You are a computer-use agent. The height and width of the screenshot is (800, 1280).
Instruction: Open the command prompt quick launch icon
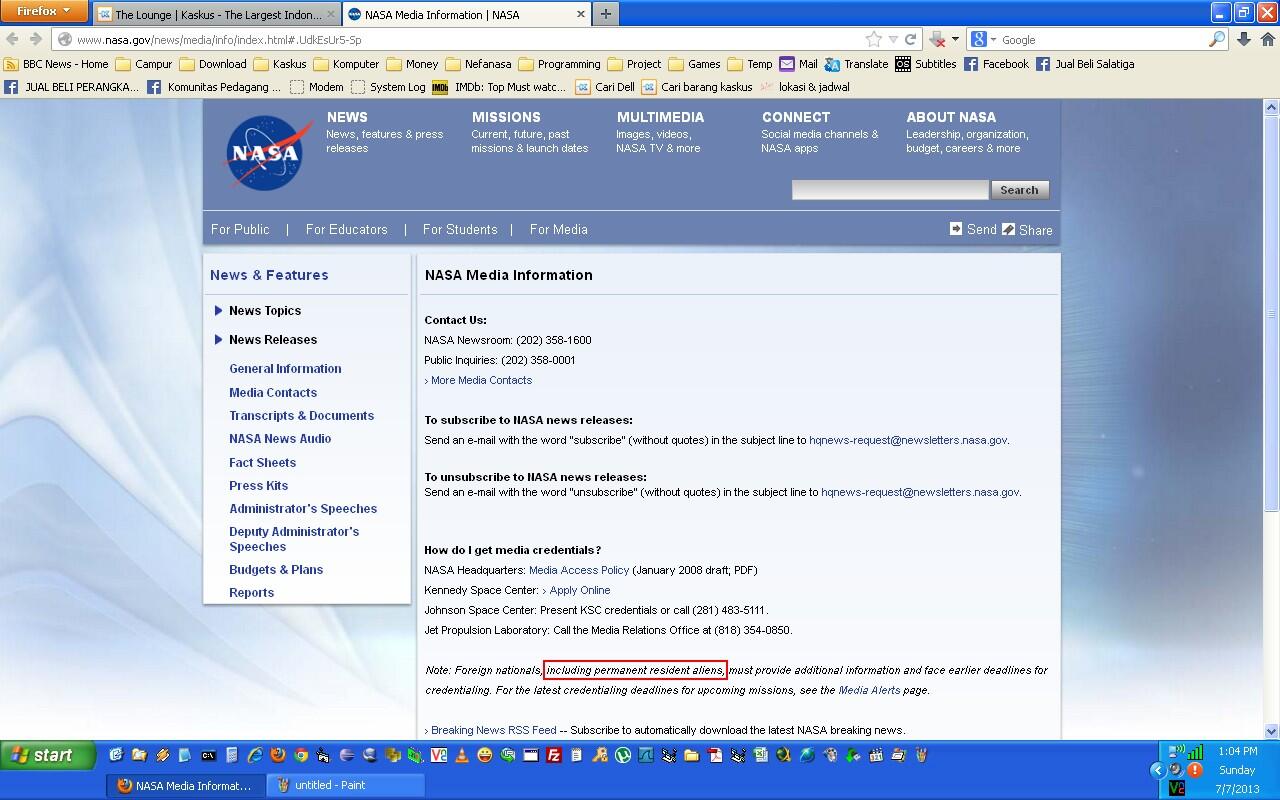pyautogui.click(x=208, y=755)
